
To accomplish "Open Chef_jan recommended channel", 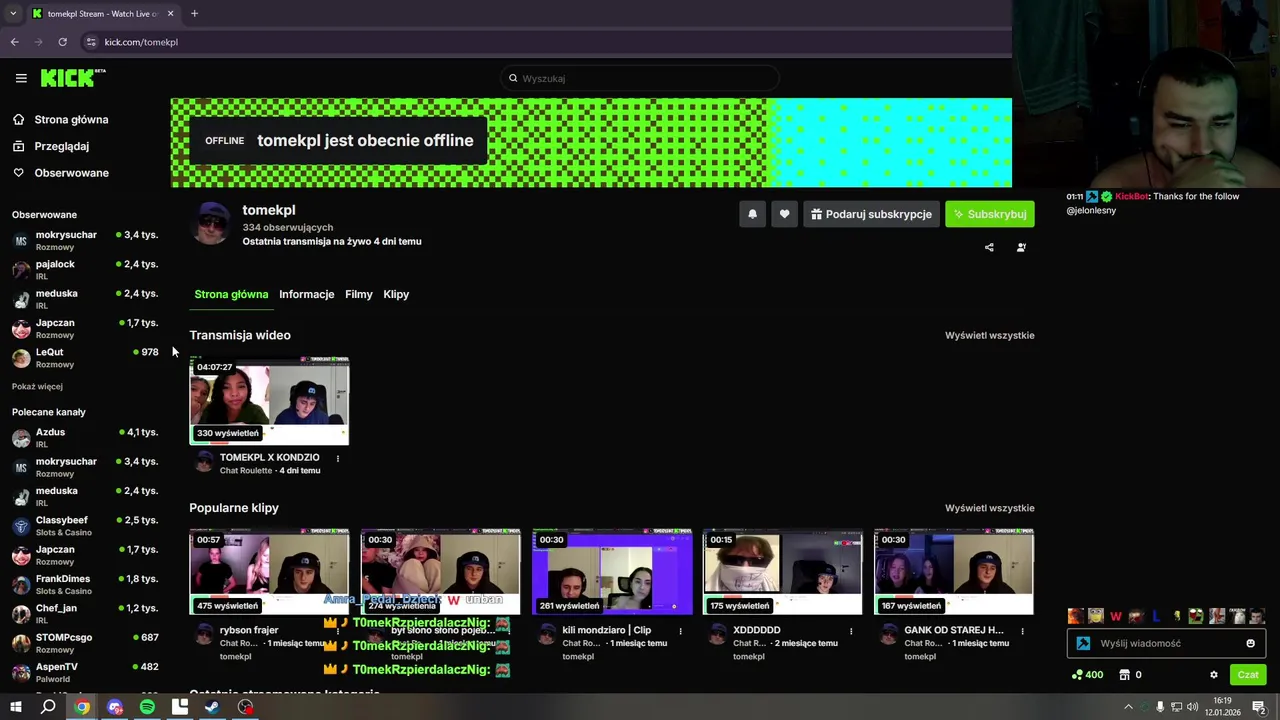I will point(85,614).
